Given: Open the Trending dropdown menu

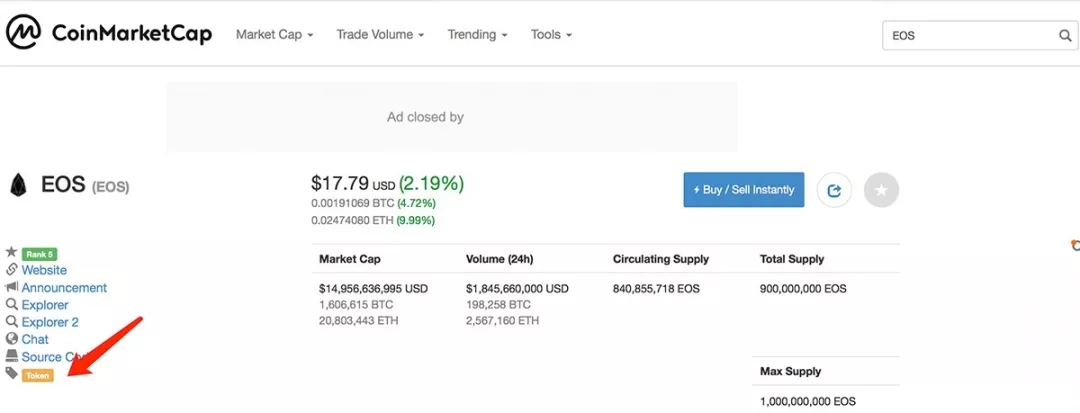Looking at the screenshot, I should (477, 35).
